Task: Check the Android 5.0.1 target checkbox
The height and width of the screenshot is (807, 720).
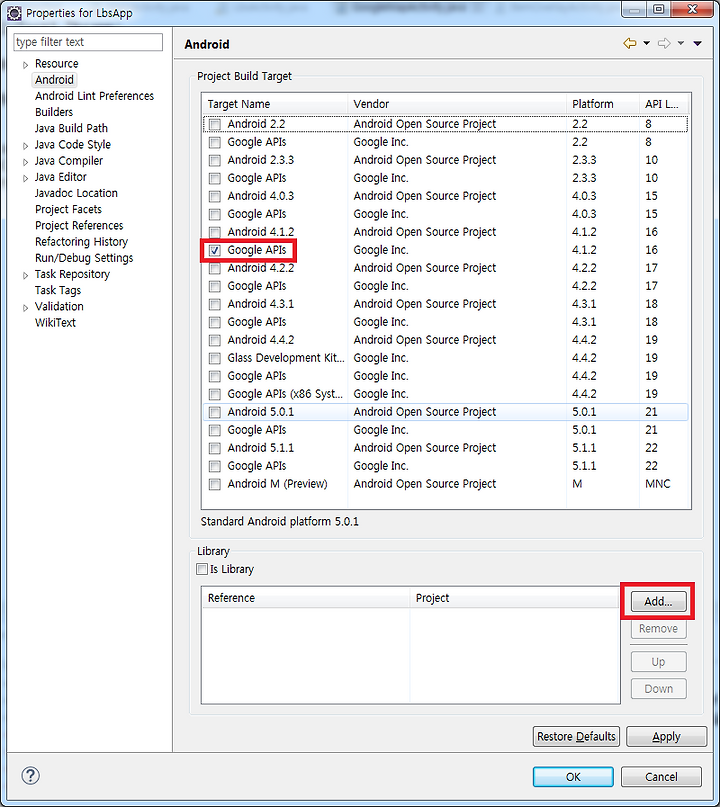Action: (x=215, y=412)
